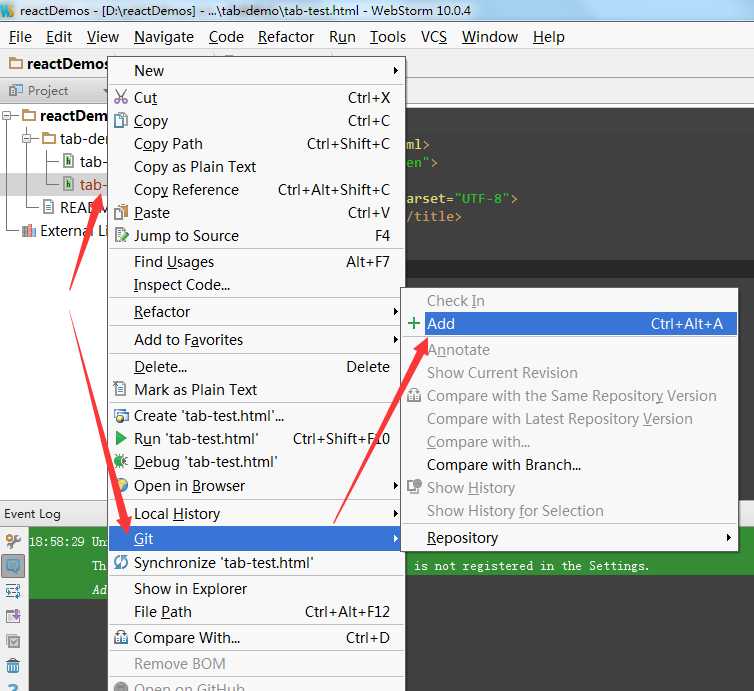Select Copy as Plain Text entry
This screenshot has width=754, height=691.
(x=256, y=167)
